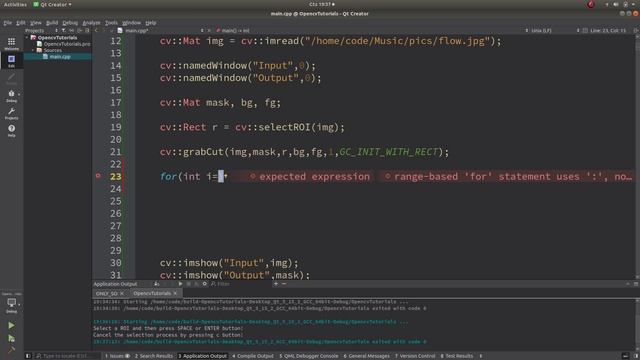Click the settings gear in Application Output
Screen dimensions: 640x360
coord(204,284)
